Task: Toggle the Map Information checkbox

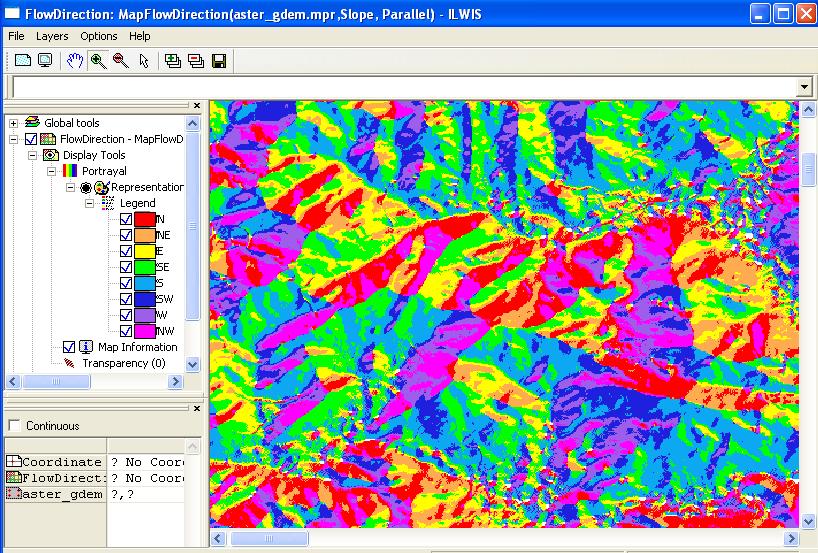Action: click(69, 347)
